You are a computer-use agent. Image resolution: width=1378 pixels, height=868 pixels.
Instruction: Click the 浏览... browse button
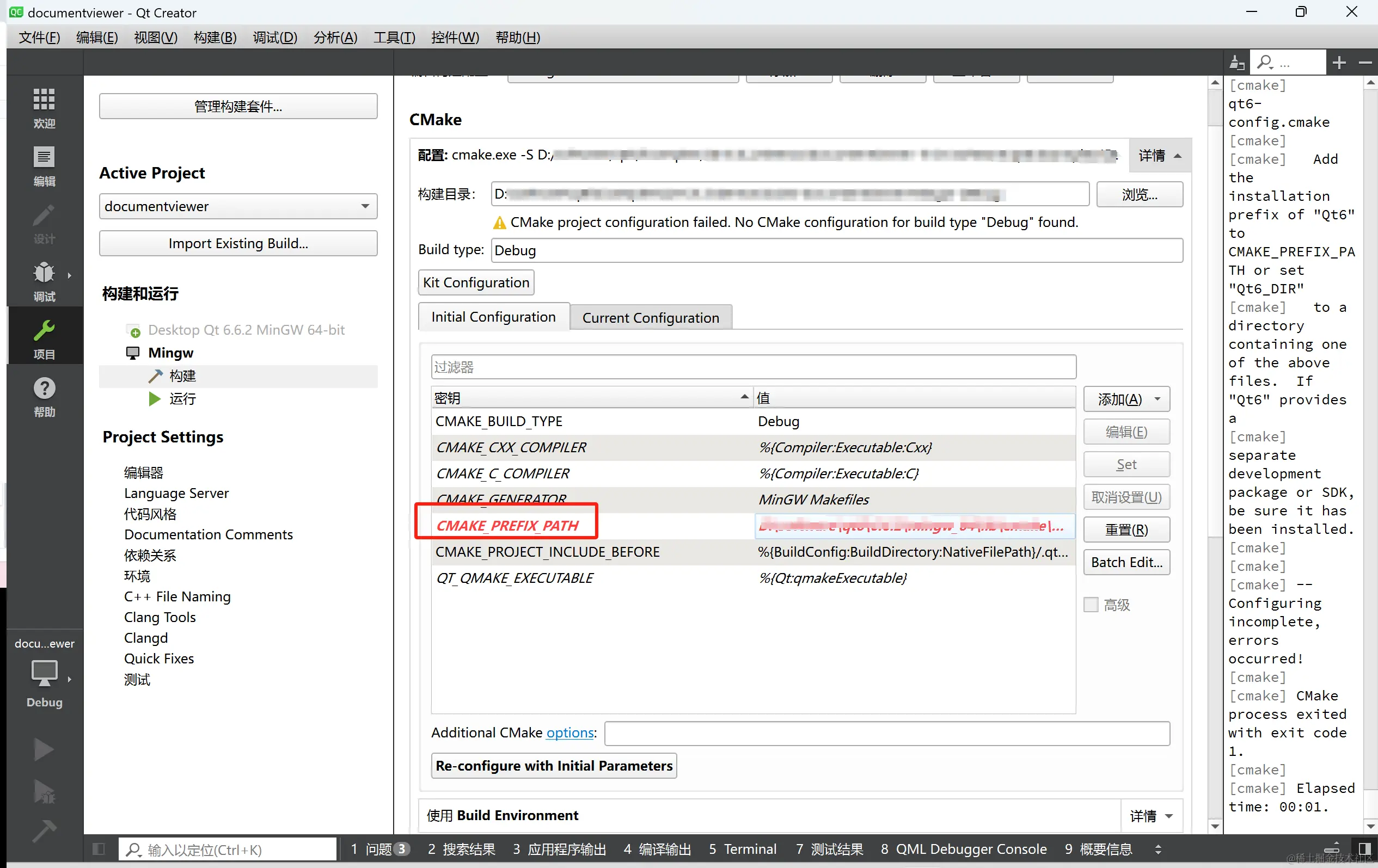point(1140,194)
